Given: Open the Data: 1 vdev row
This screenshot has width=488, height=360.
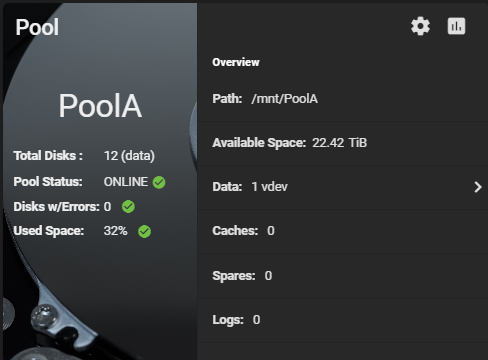Looking at the screenshot, I should pyautogui.click(x=343, y=187).
